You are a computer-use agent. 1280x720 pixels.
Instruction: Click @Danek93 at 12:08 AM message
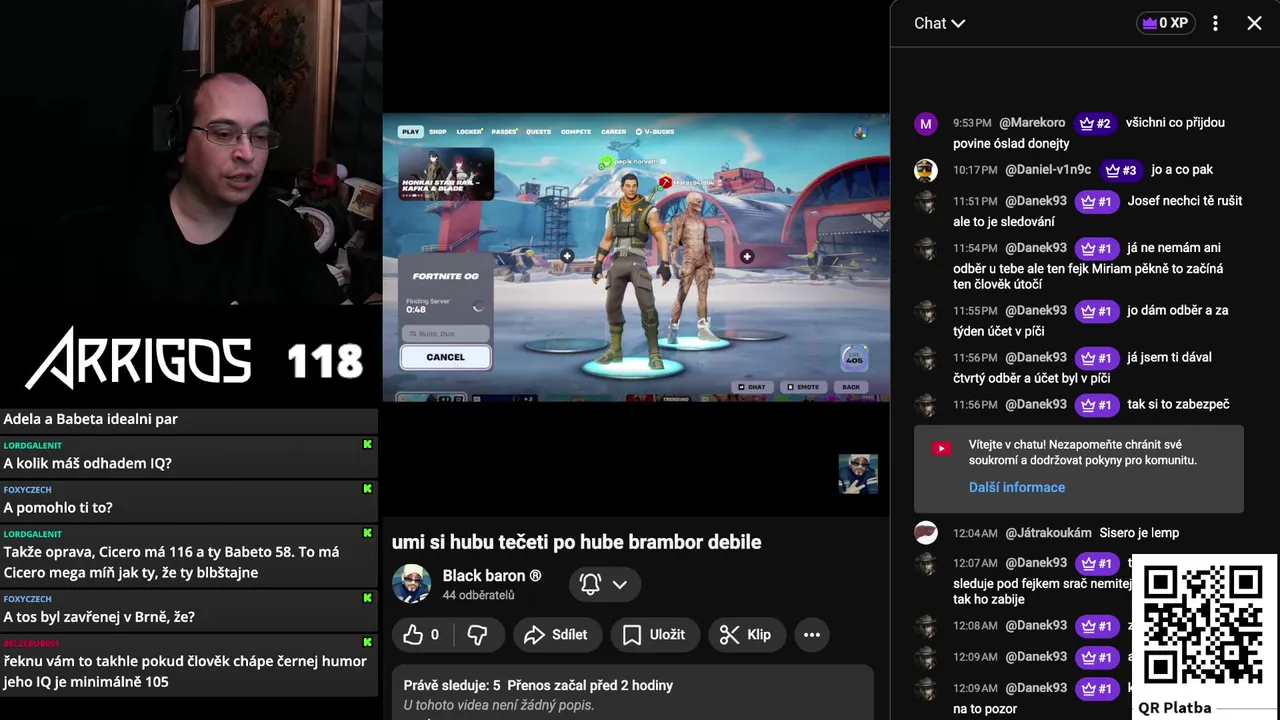pos(1035,625)
